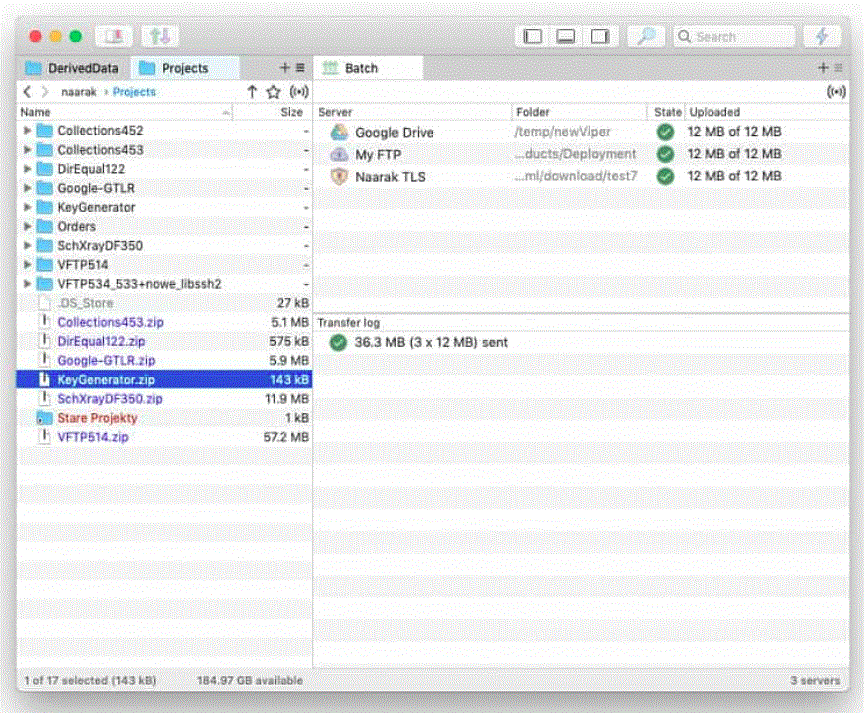The width and height of the screenshot is (864, 713).
Task: Click the Naarak TLS server icon
Action: [x=339, y=176]
